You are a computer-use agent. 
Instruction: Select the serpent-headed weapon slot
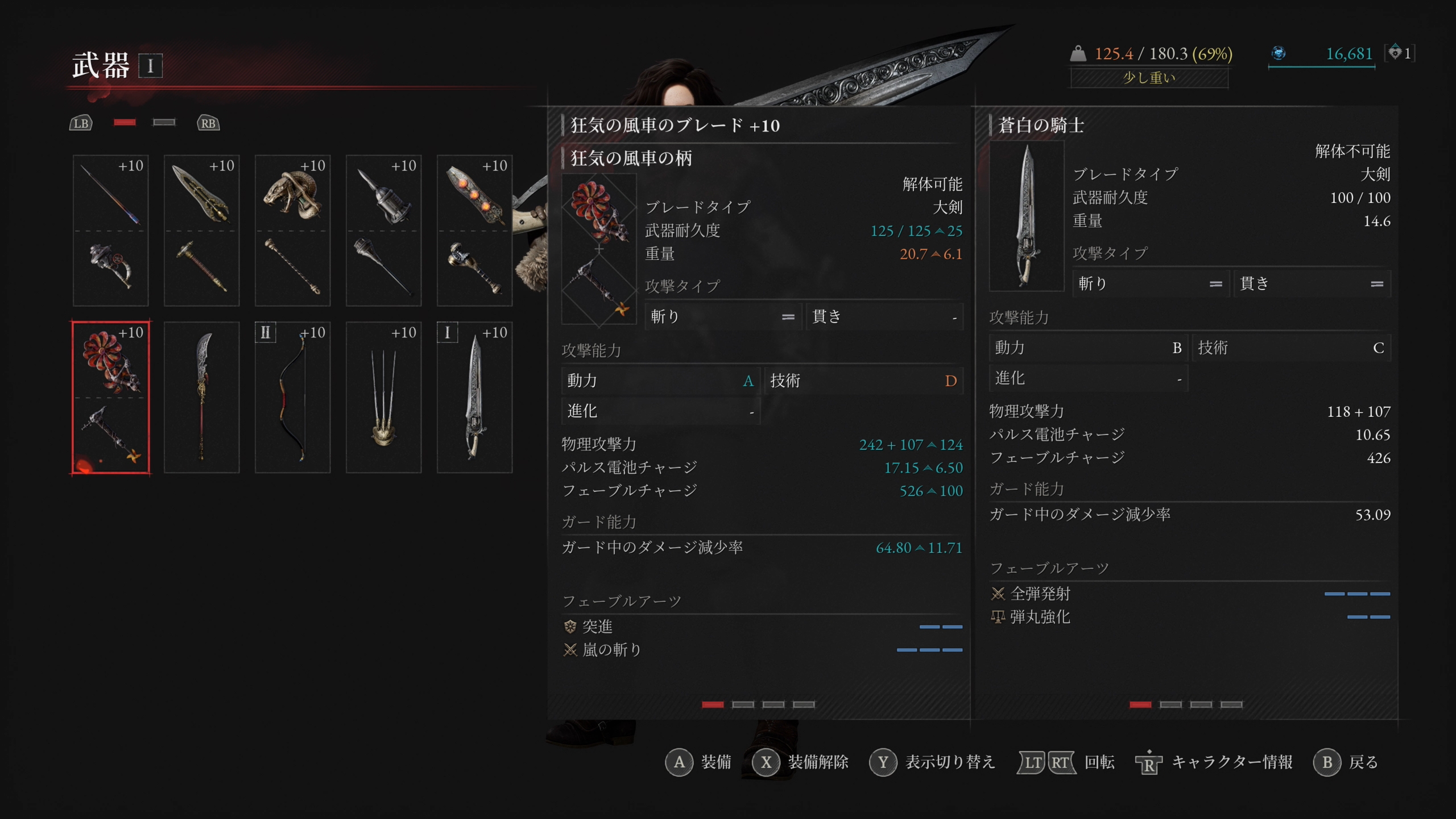pyautogui.click(x=292, y=230)
